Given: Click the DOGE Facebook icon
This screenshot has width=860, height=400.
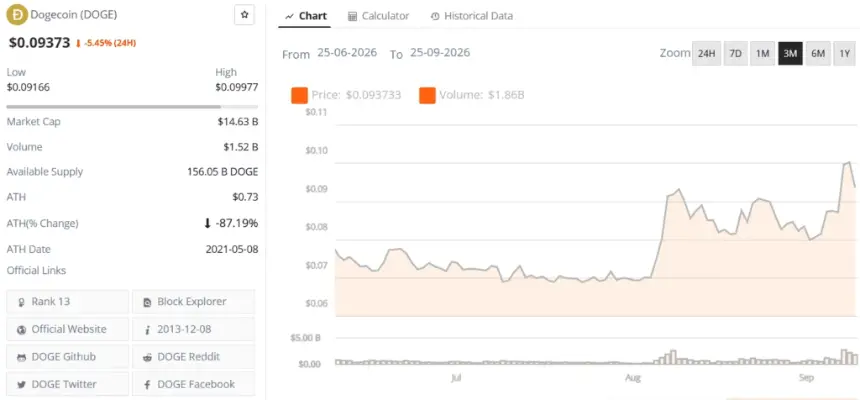Looking at the screenshot, I should pos(147,385).
